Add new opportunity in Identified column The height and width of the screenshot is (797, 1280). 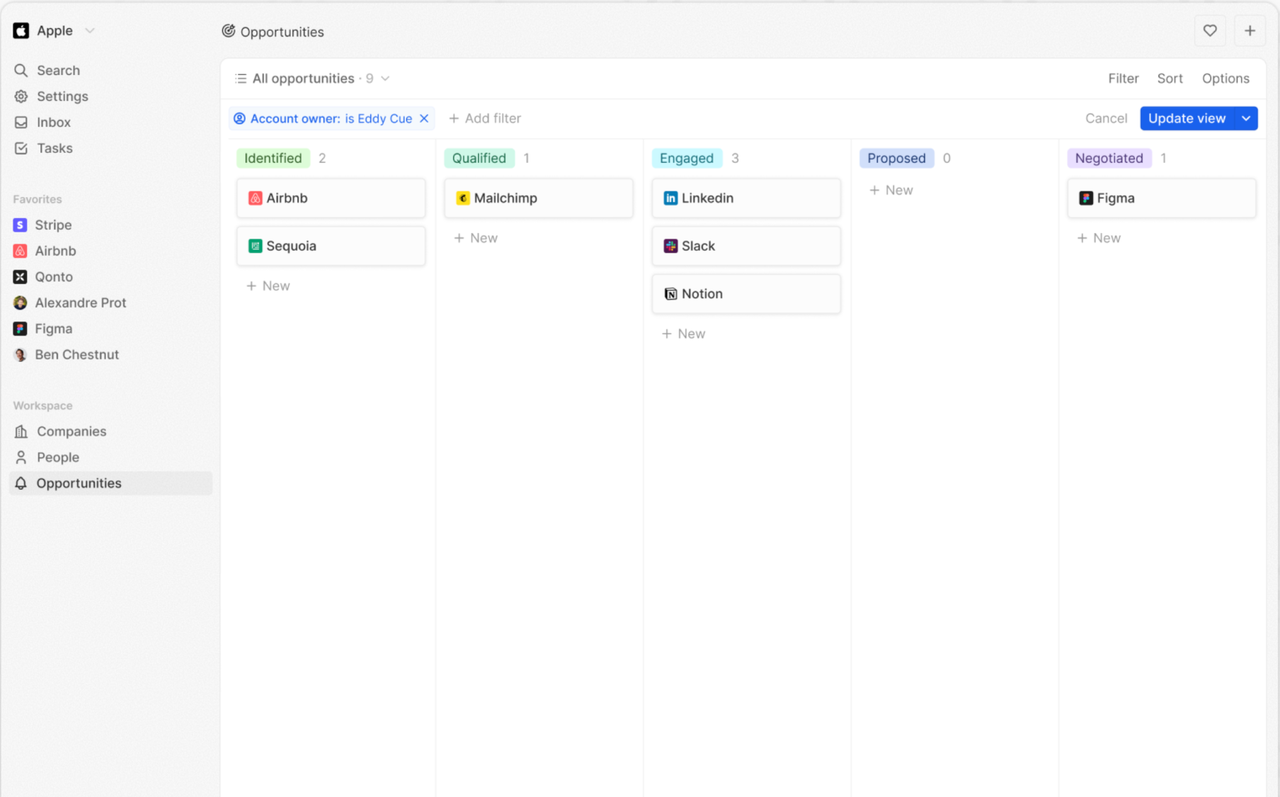(268, 287)
